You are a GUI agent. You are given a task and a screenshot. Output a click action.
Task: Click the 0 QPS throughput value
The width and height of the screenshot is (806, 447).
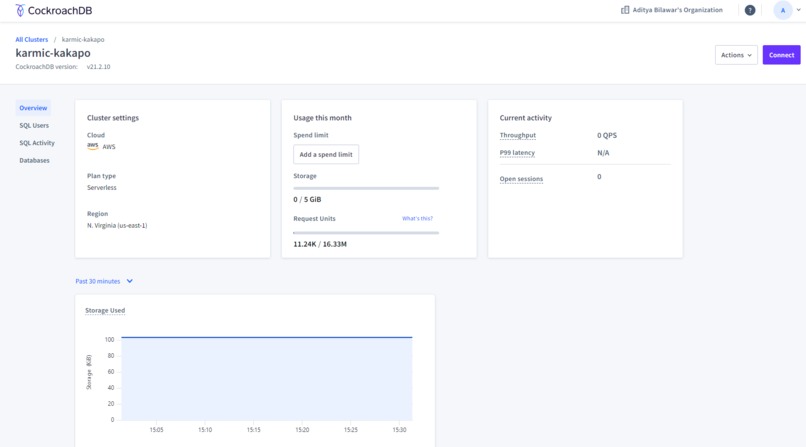tap(607, 135)
